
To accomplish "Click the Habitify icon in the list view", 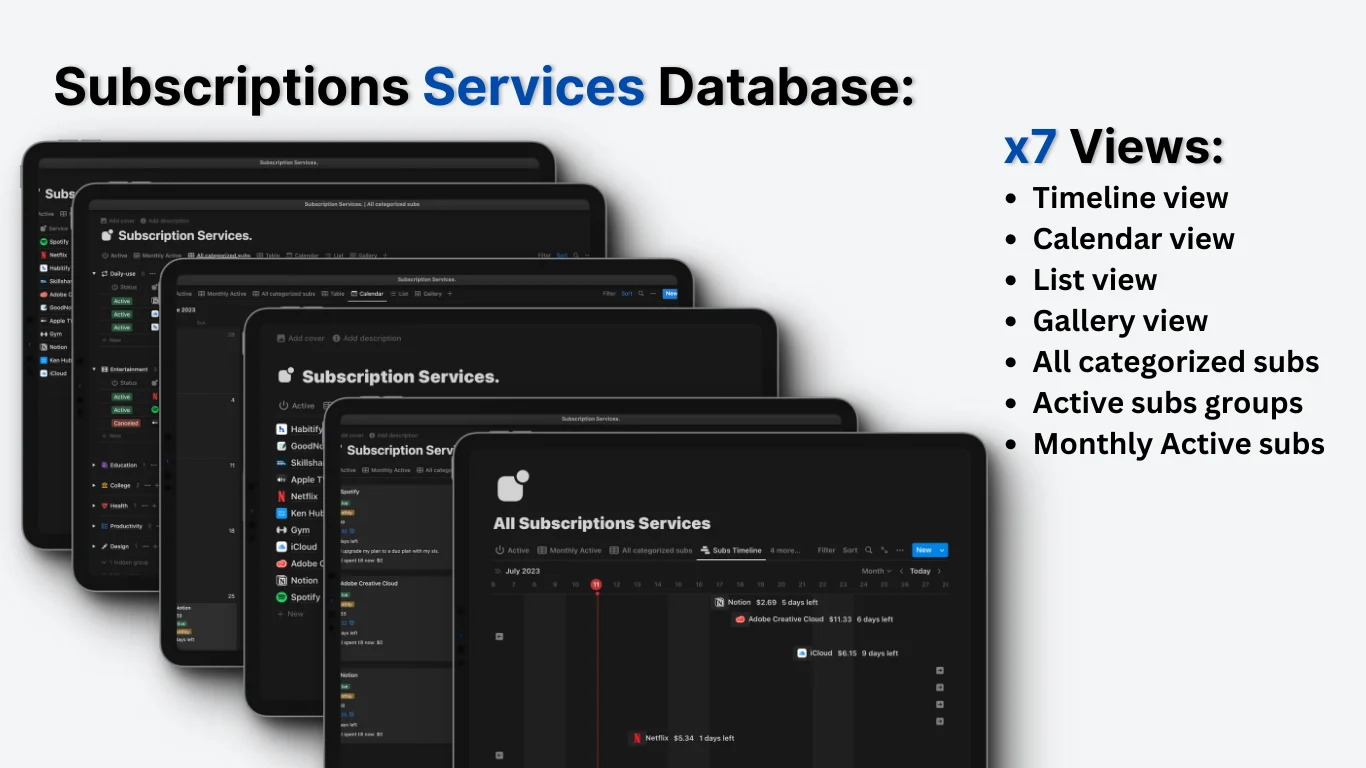I will (x=282, y=429).
